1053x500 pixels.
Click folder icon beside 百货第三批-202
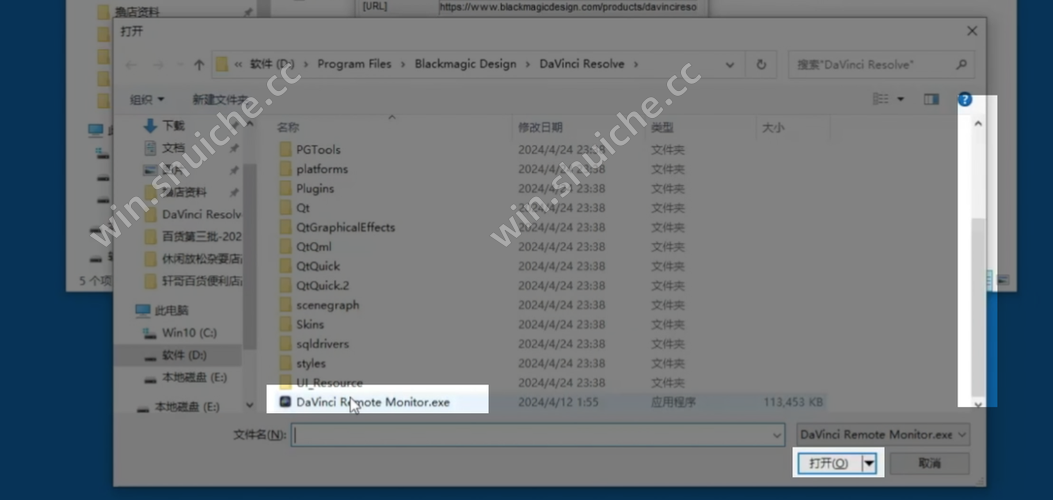click(151, 236)
